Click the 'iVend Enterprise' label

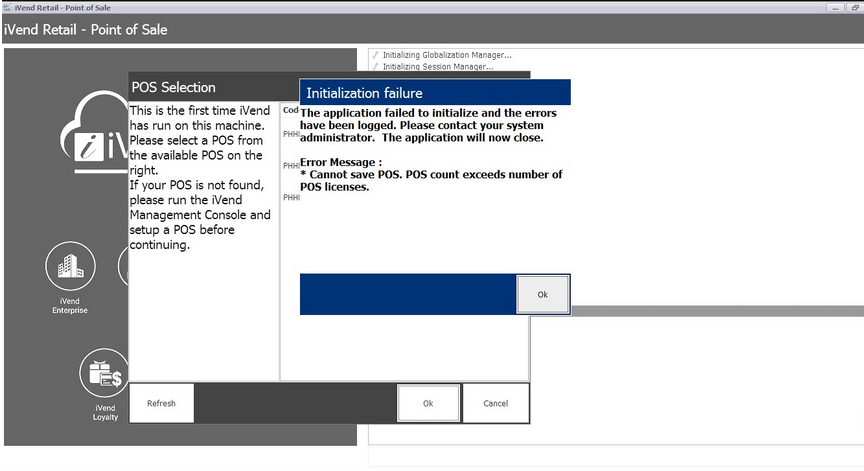pos(70,306)
